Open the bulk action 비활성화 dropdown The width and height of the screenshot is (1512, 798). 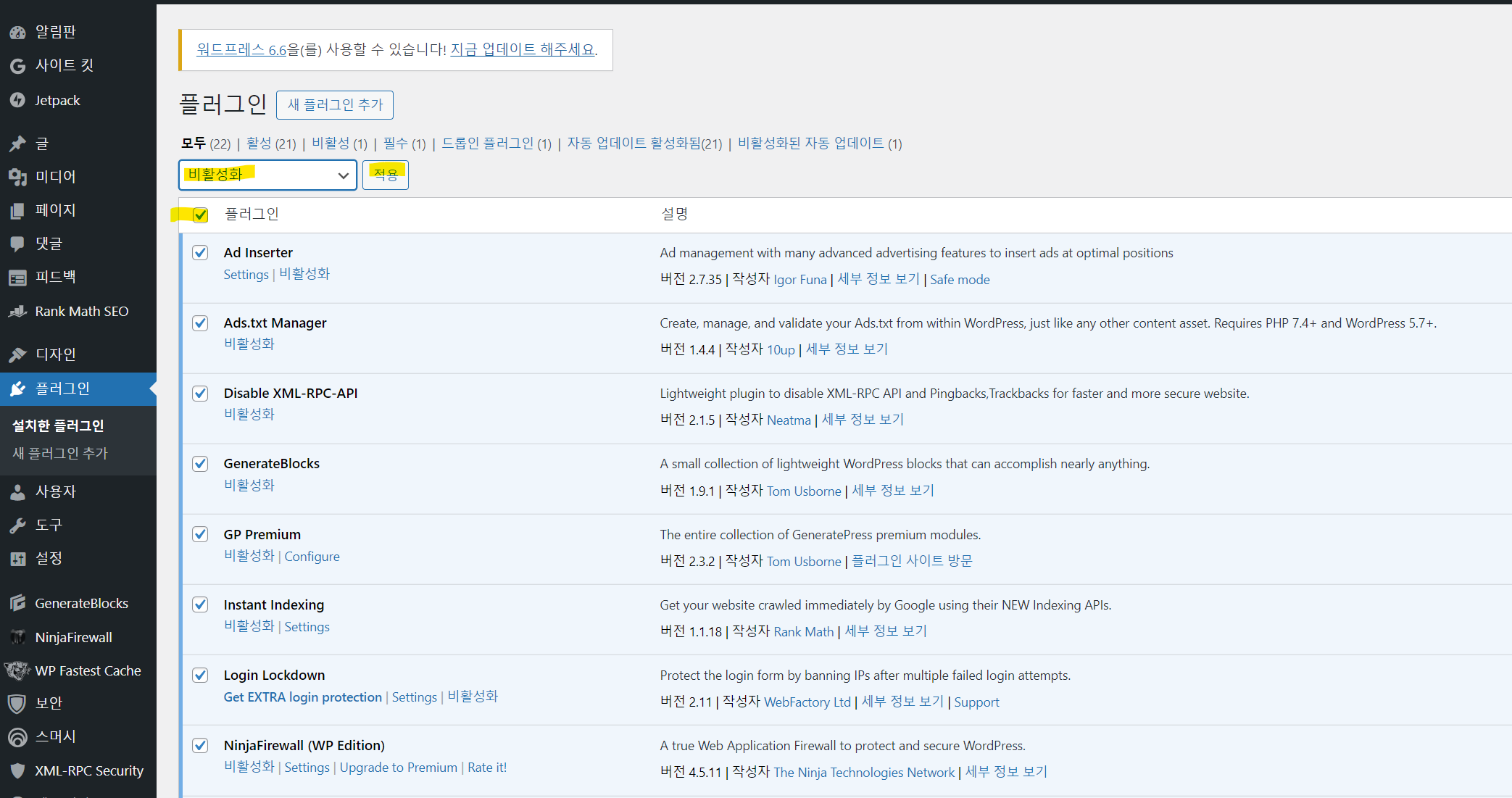coord(267,175)
